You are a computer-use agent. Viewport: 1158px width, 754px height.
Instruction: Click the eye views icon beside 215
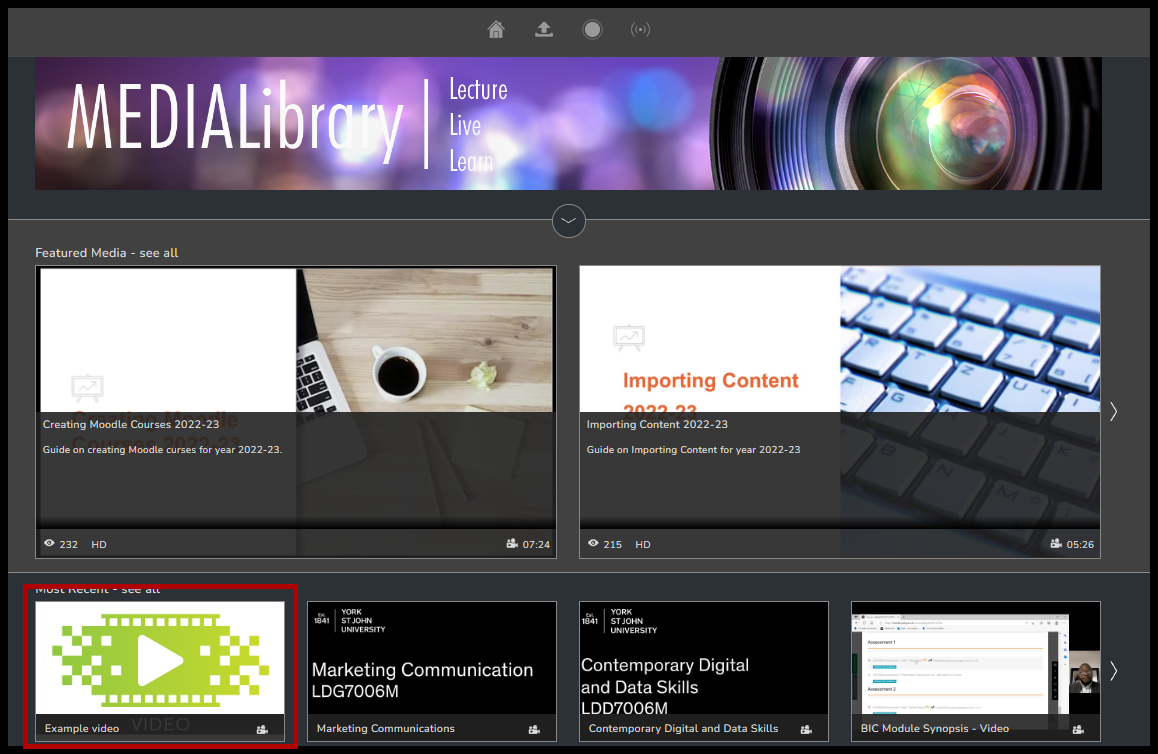coord(593,544)
